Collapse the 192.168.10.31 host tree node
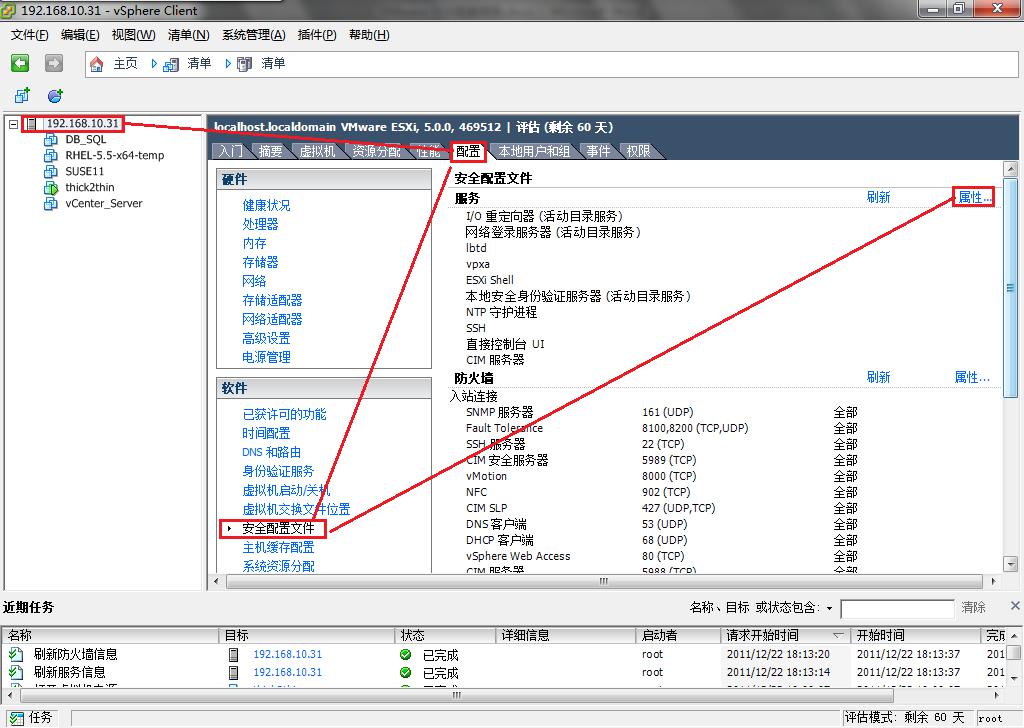Screen dimensions: 1024x728 [x=13, y=124]
